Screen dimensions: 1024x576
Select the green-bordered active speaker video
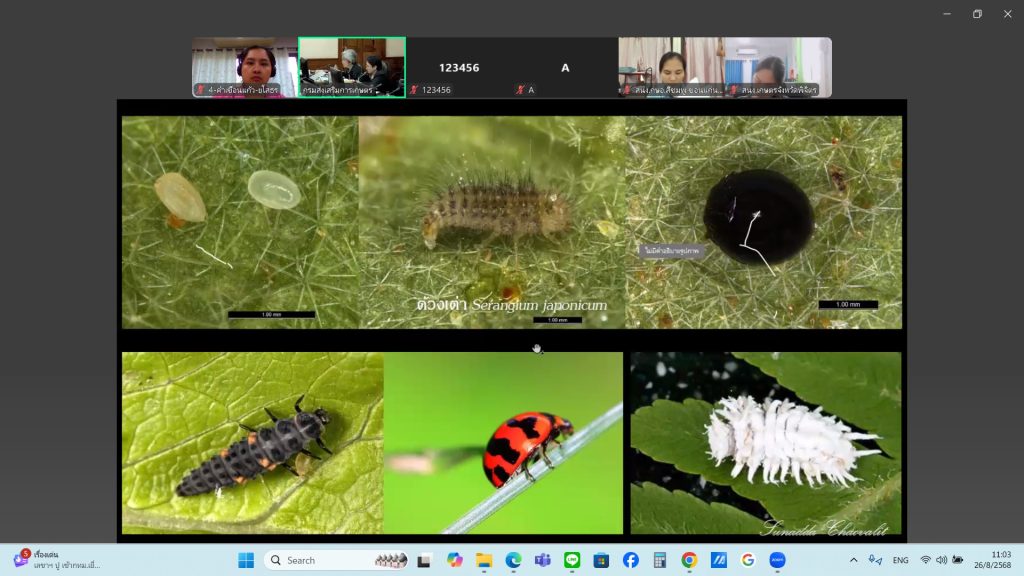352,67
